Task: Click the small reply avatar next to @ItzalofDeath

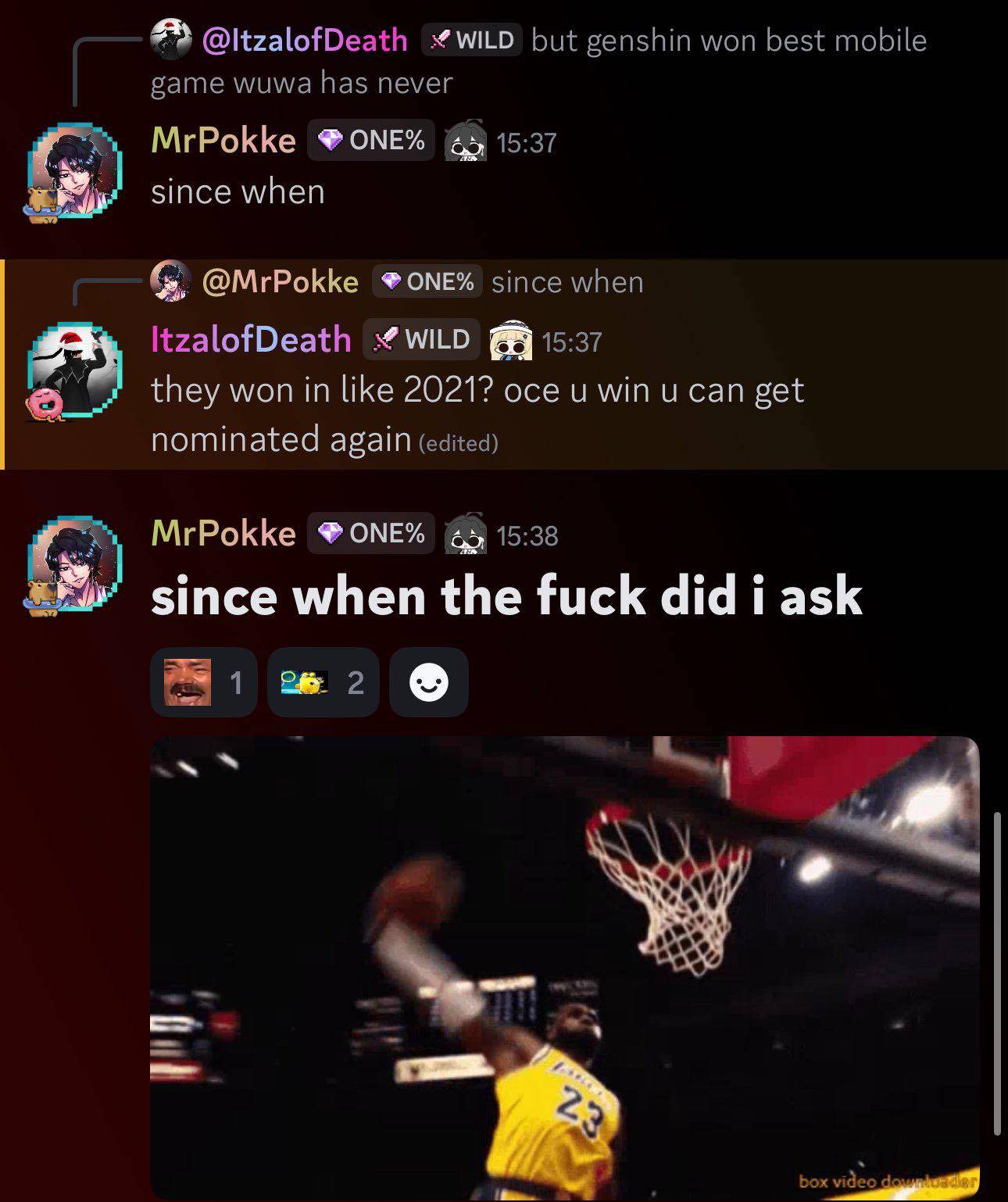Action: tap(171, 40)
